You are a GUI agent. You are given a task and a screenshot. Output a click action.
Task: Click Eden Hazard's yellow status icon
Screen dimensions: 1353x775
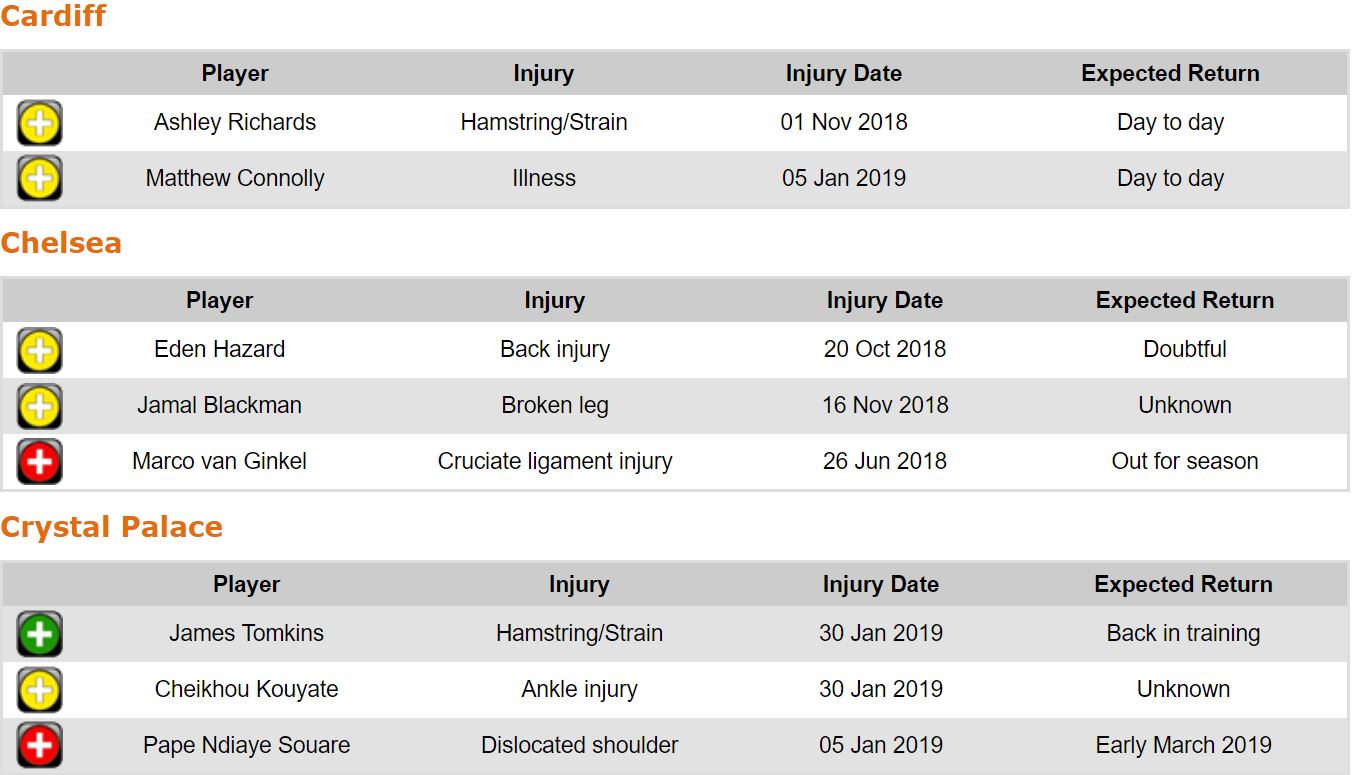[x=40, y=350]
